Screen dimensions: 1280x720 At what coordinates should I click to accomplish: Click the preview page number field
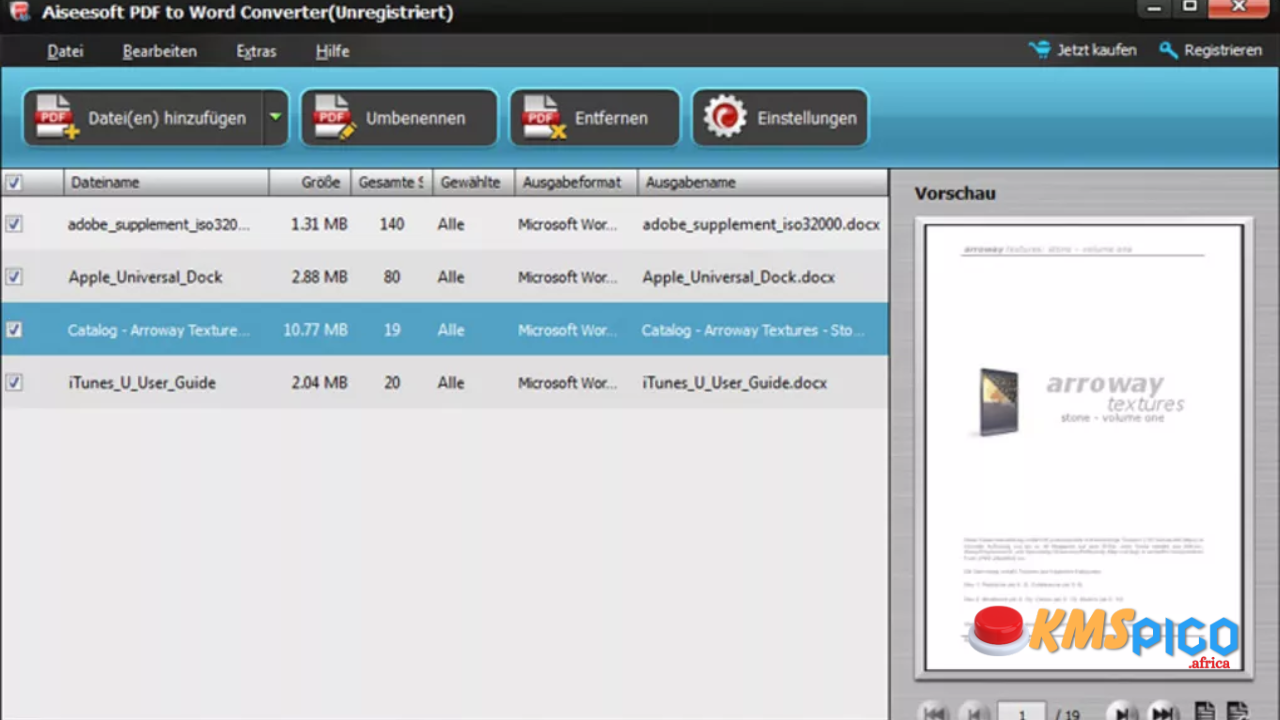click(1022, 713)
